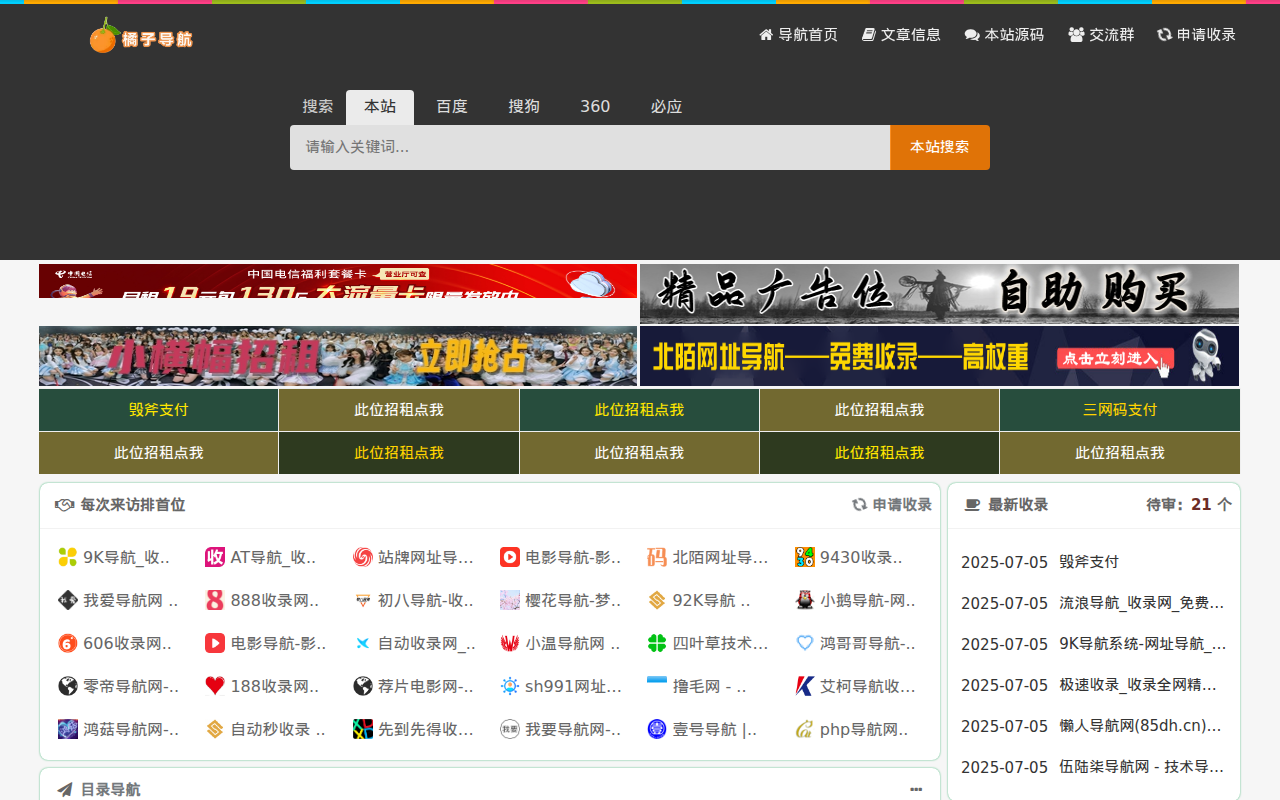Open the 毁斧支付 green ad slot link
This screenshot has width=1280, height=800.
point(159,410)
